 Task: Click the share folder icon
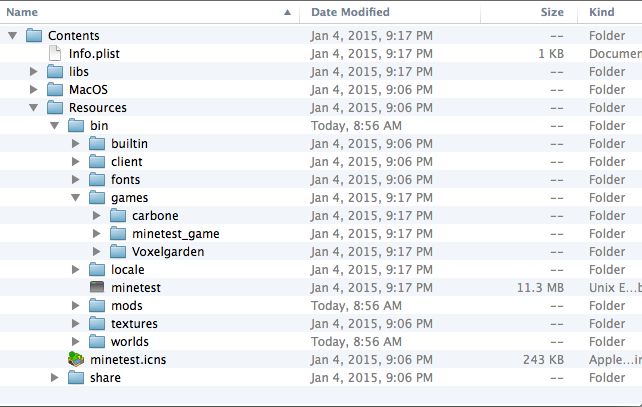coord(76,378)
